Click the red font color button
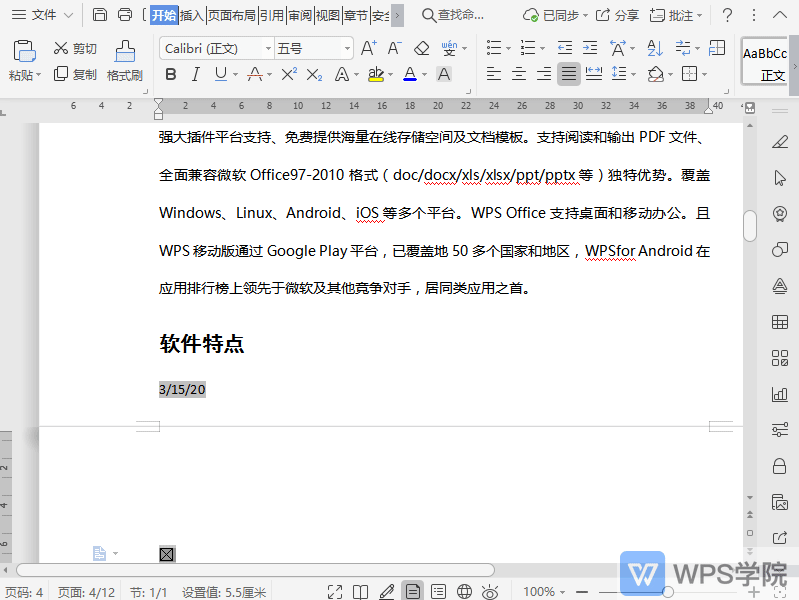 (x=409, y=74)
